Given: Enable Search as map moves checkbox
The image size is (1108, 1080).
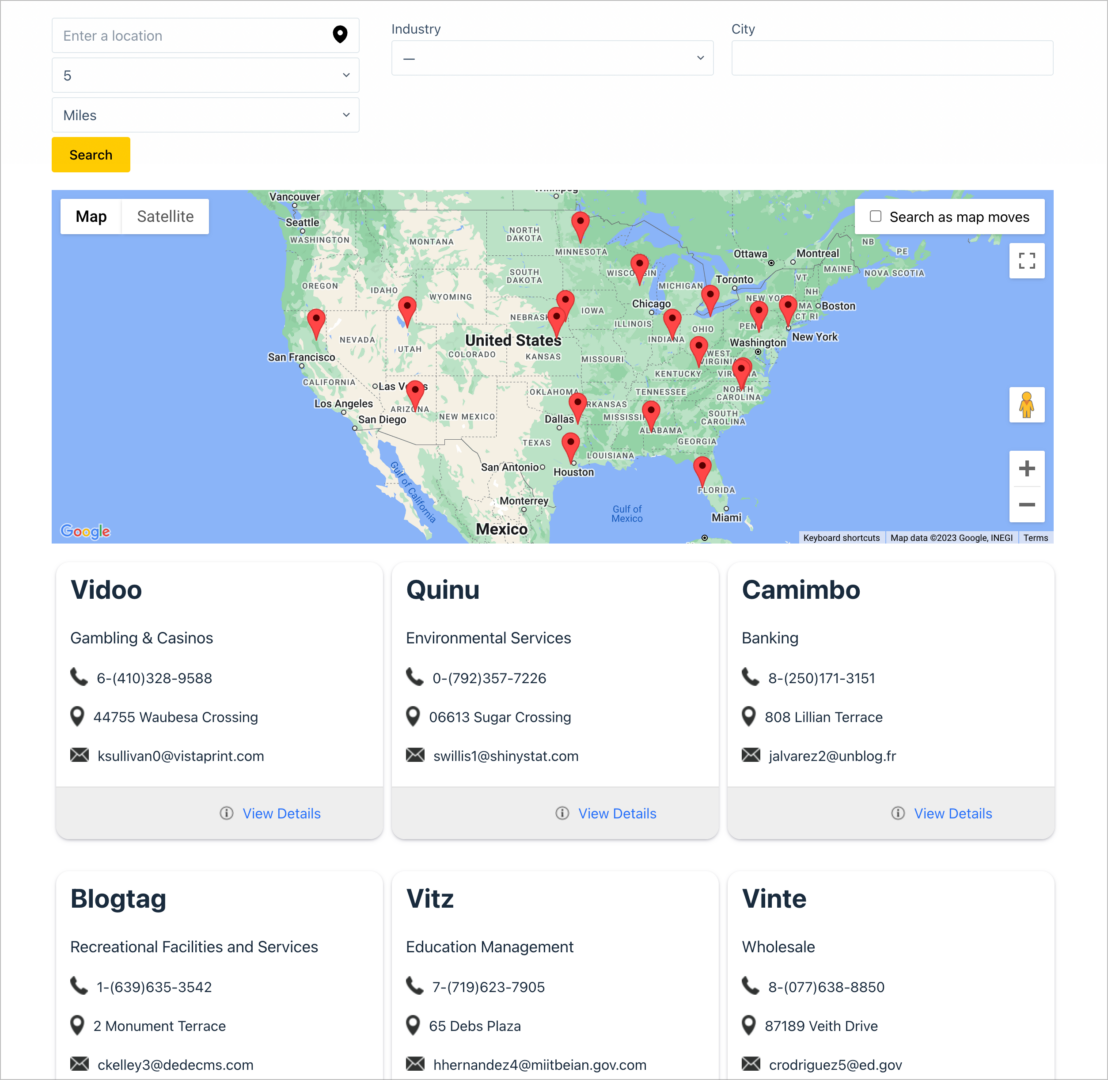Looking at the screenshot, I should coord(876,216).
